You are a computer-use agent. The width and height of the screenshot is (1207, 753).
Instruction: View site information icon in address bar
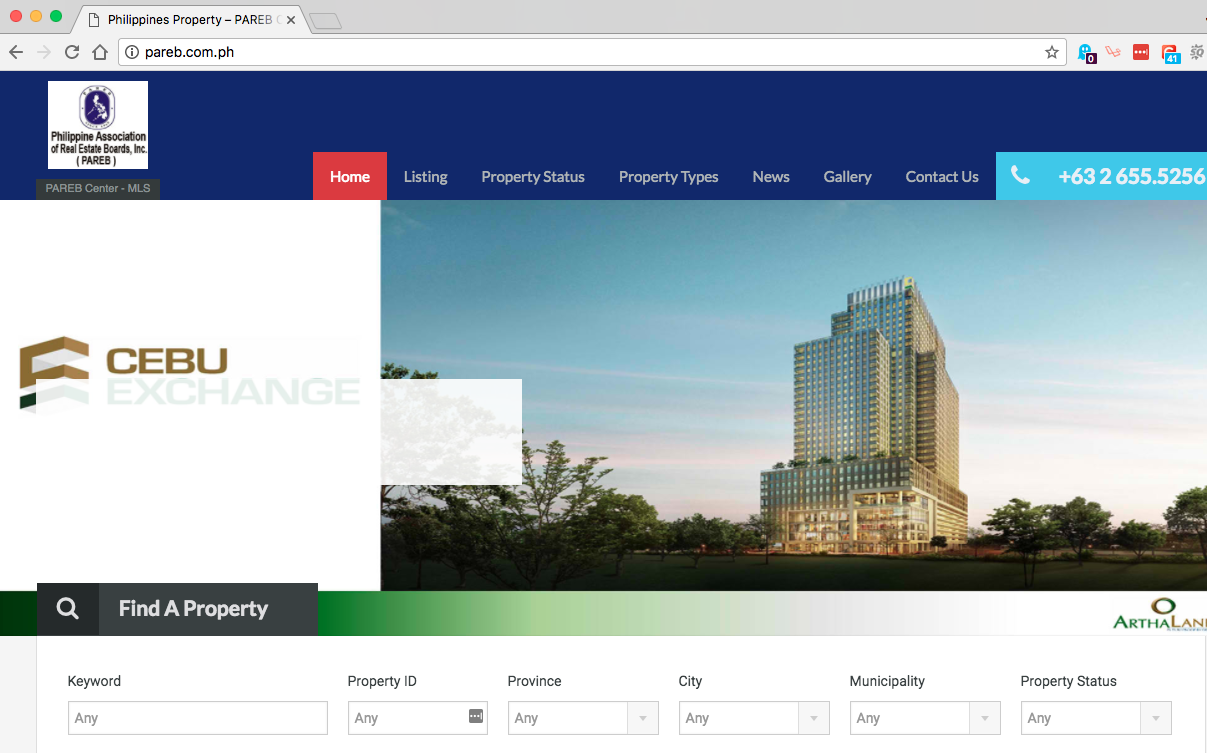(x=132, y=52)
